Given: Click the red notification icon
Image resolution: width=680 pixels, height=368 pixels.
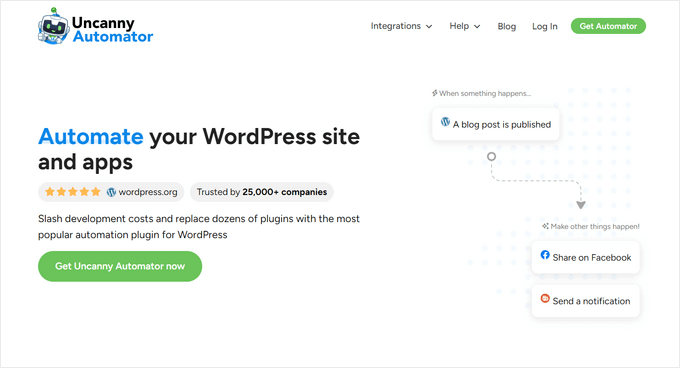Looking at the screenshot, I should click(x=545, y=298).
